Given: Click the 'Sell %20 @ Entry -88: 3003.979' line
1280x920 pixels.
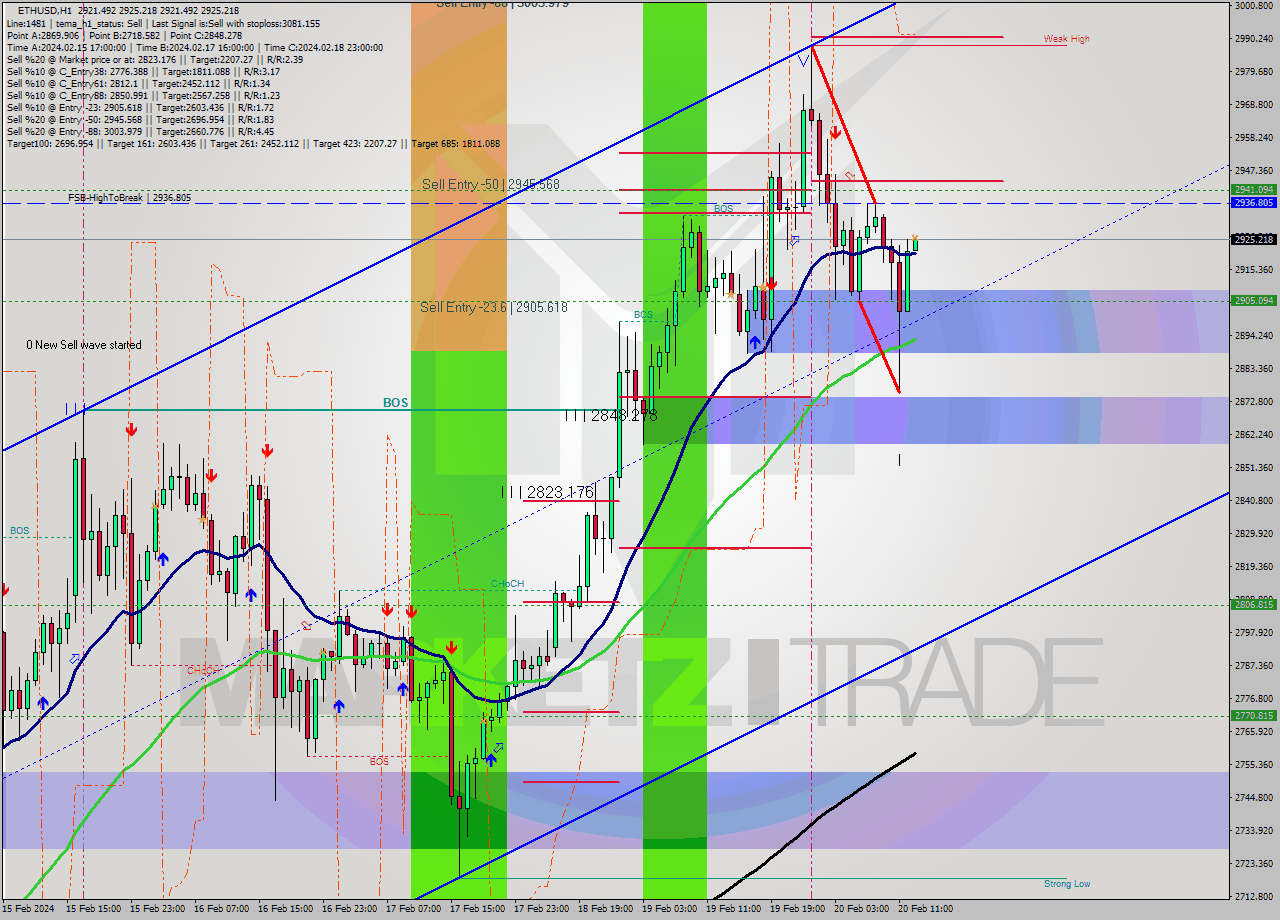Looking at the screenshot, I should point(140,131).
